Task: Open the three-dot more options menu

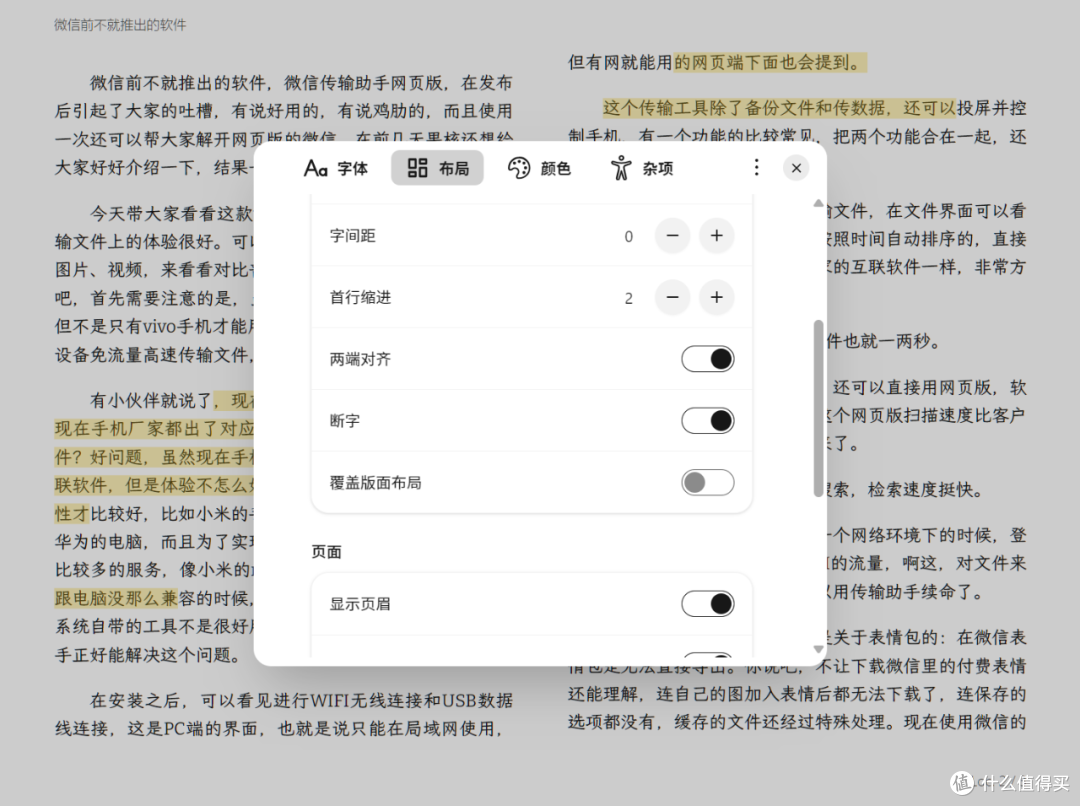Action: click(x=756, y=167)
